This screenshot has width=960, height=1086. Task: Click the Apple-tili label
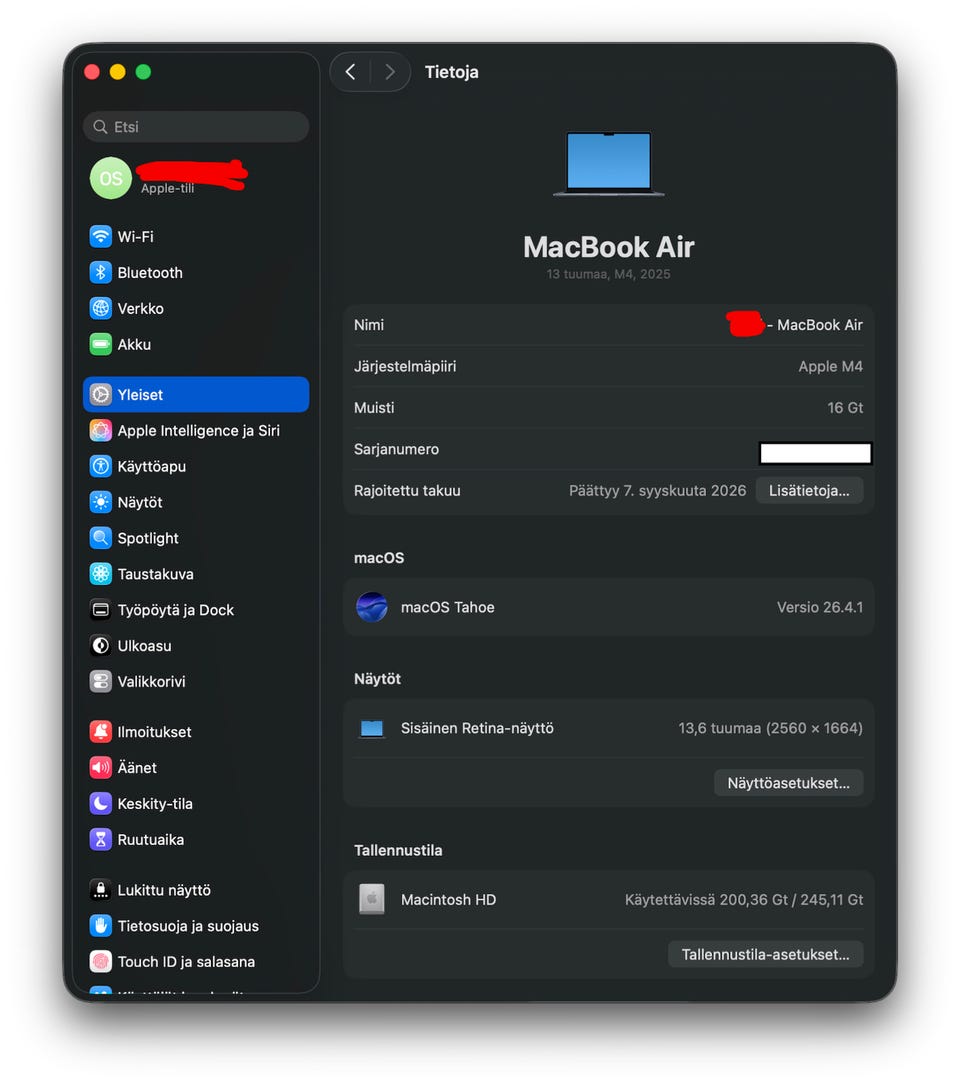point(168,188)
